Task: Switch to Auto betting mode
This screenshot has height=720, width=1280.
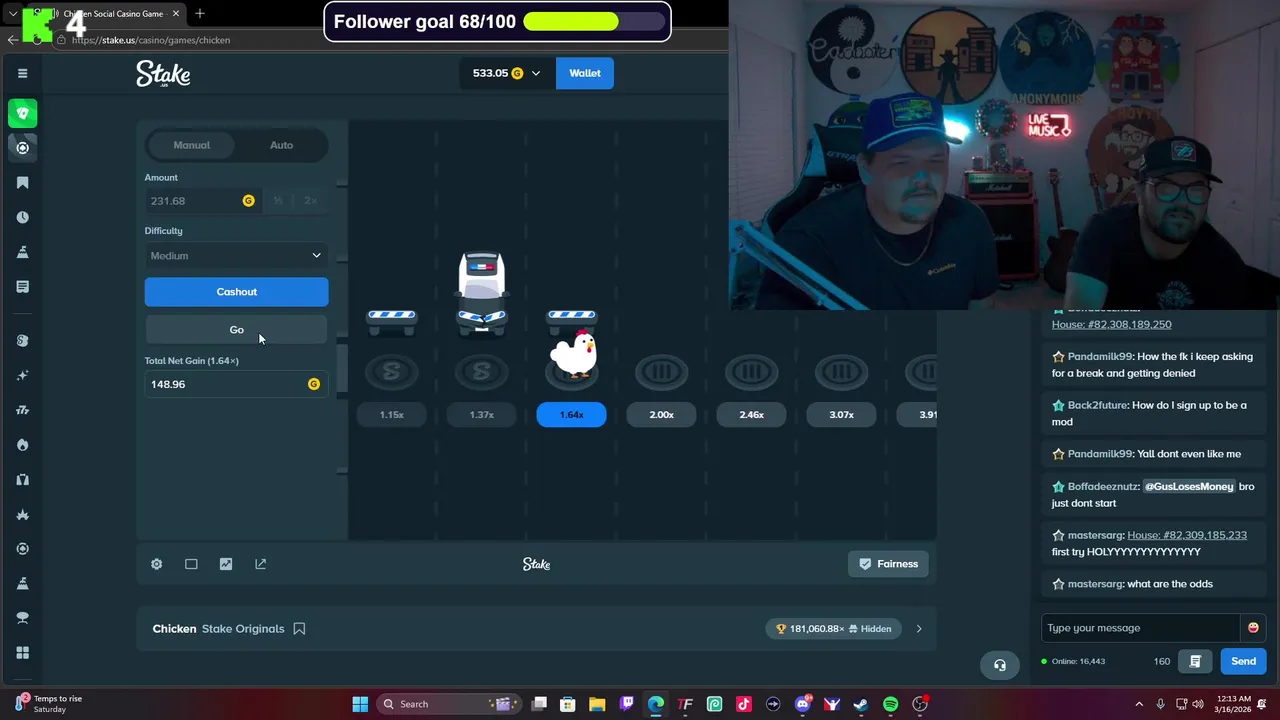Action: coord(281,145)
